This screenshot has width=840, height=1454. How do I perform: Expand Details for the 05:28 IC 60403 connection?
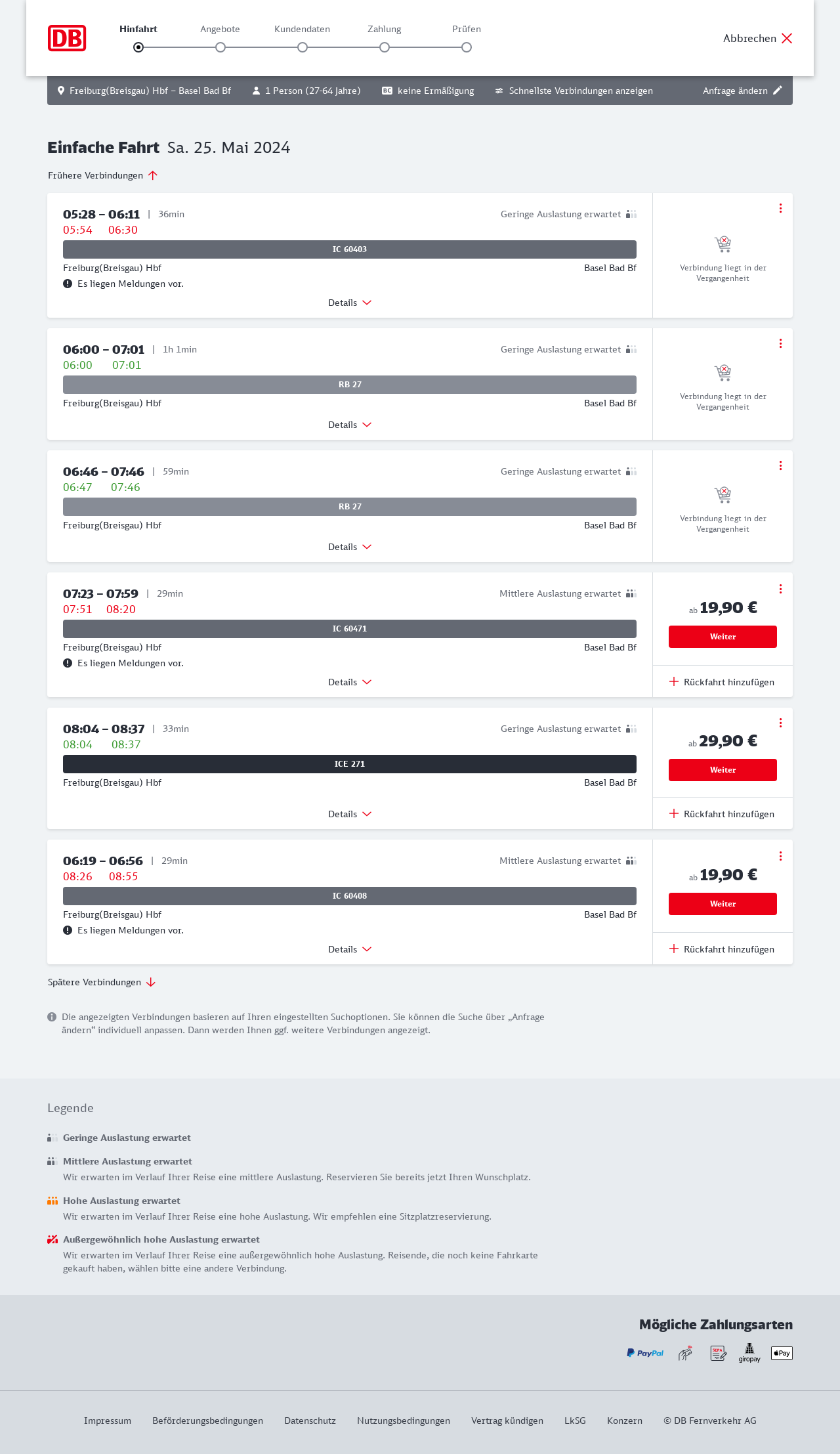click(x=350, y=303)
